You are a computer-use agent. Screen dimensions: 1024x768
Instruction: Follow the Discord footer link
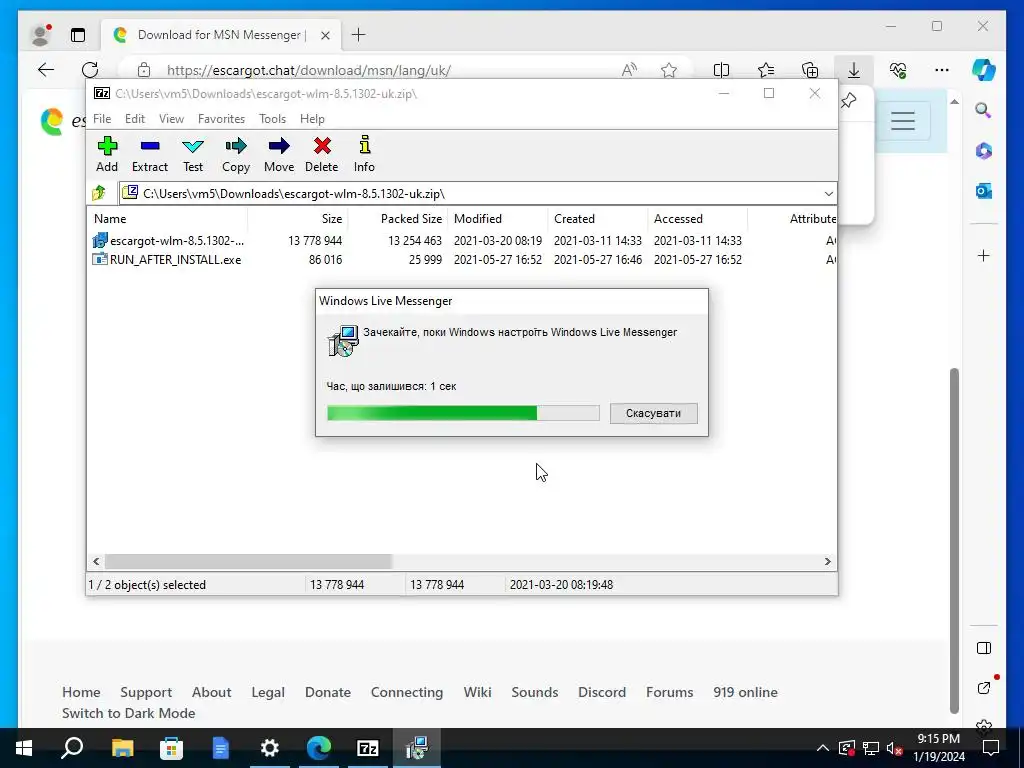tap(601, 692)
